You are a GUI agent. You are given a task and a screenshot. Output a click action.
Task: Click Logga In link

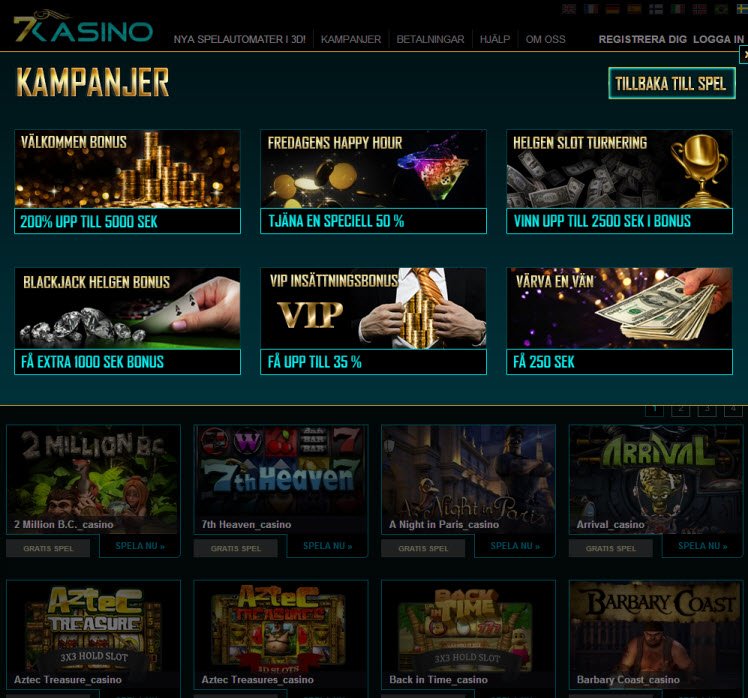tap(718, 39)
